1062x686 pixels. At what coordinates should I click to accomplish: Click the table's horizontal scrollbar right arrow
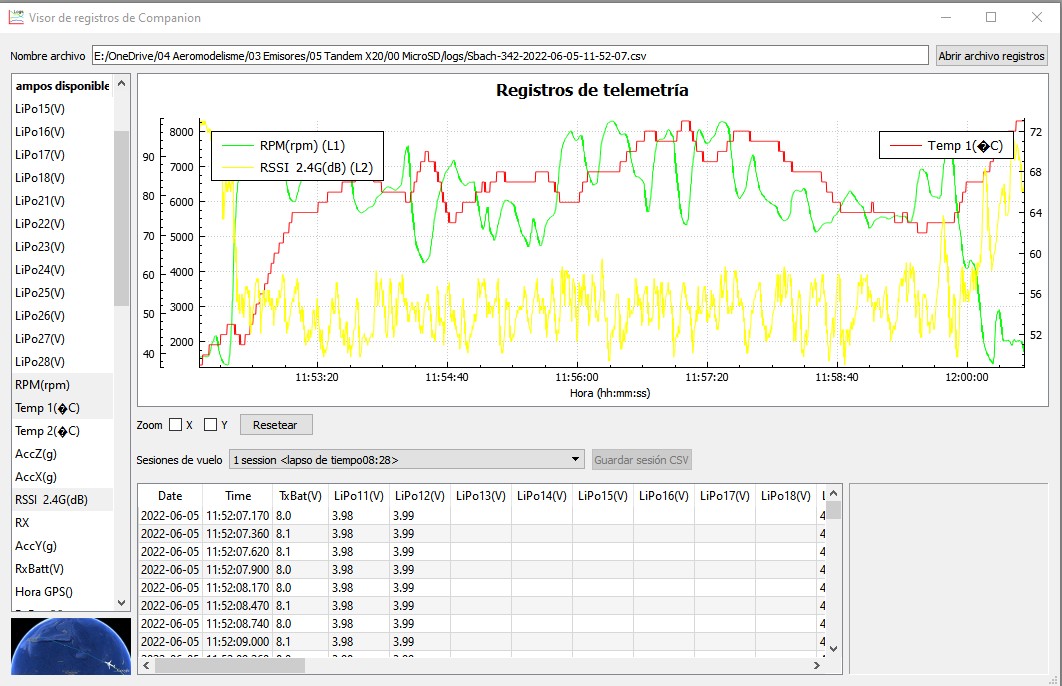[817, 665]
